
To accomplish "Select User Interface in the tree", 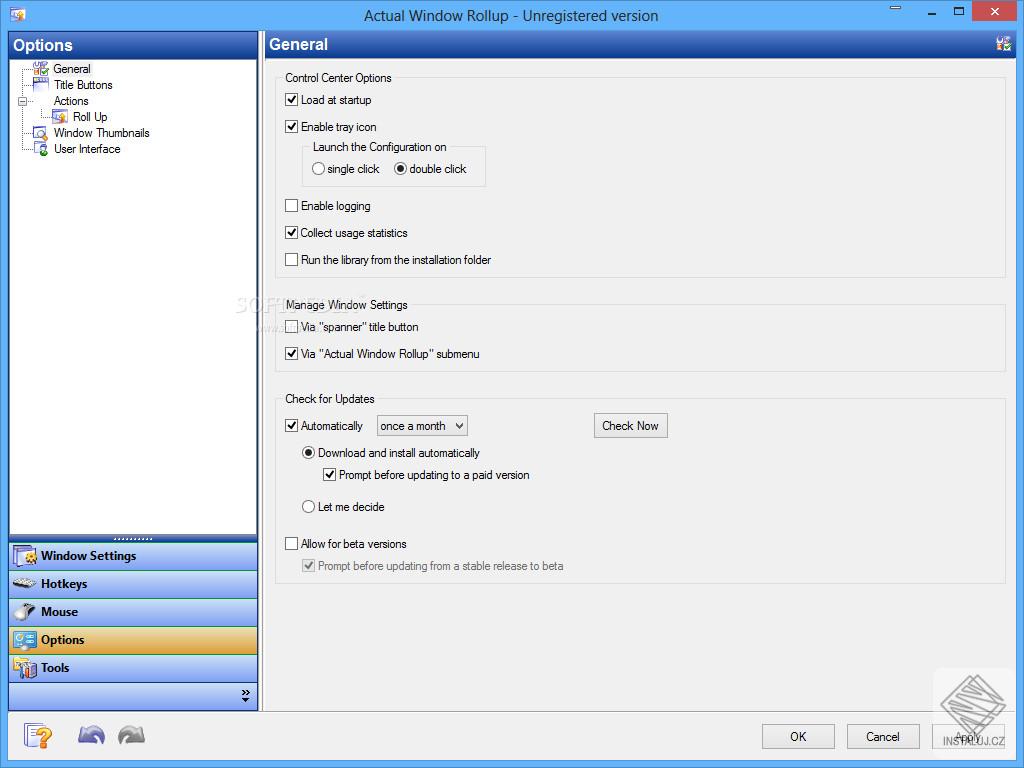I will tap(87, 149).
